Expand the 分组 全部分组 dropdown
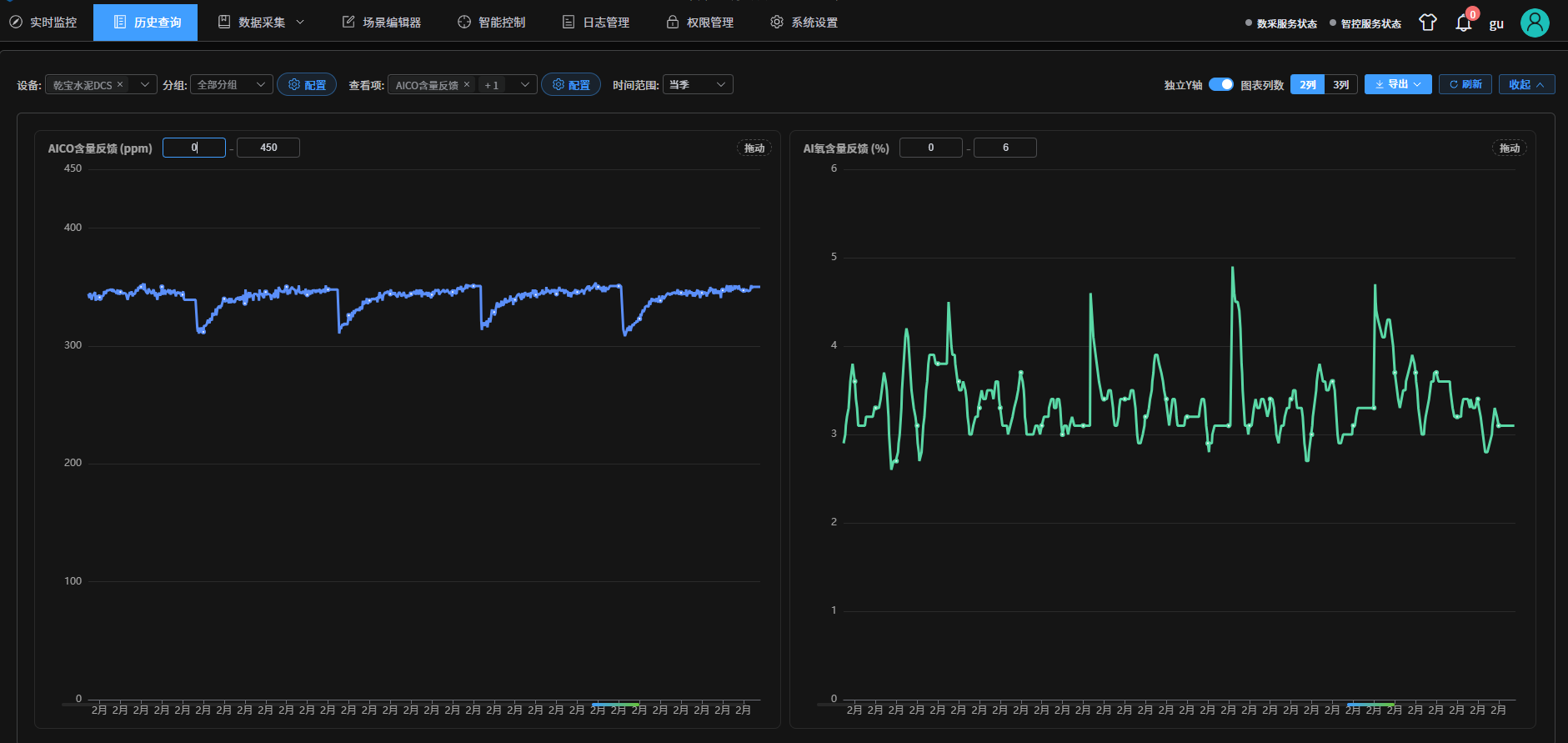Image resolution: width=1568 pixels, height=743 pixels. [x=231, y=84]
